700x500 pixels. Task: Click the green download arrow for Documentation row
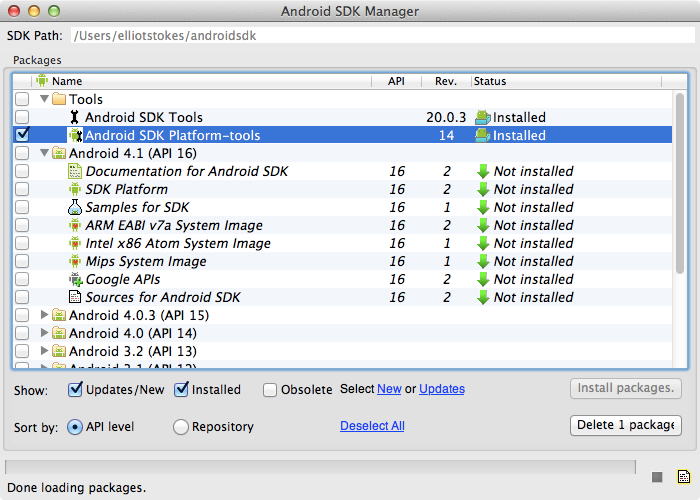tap(483, 171)
